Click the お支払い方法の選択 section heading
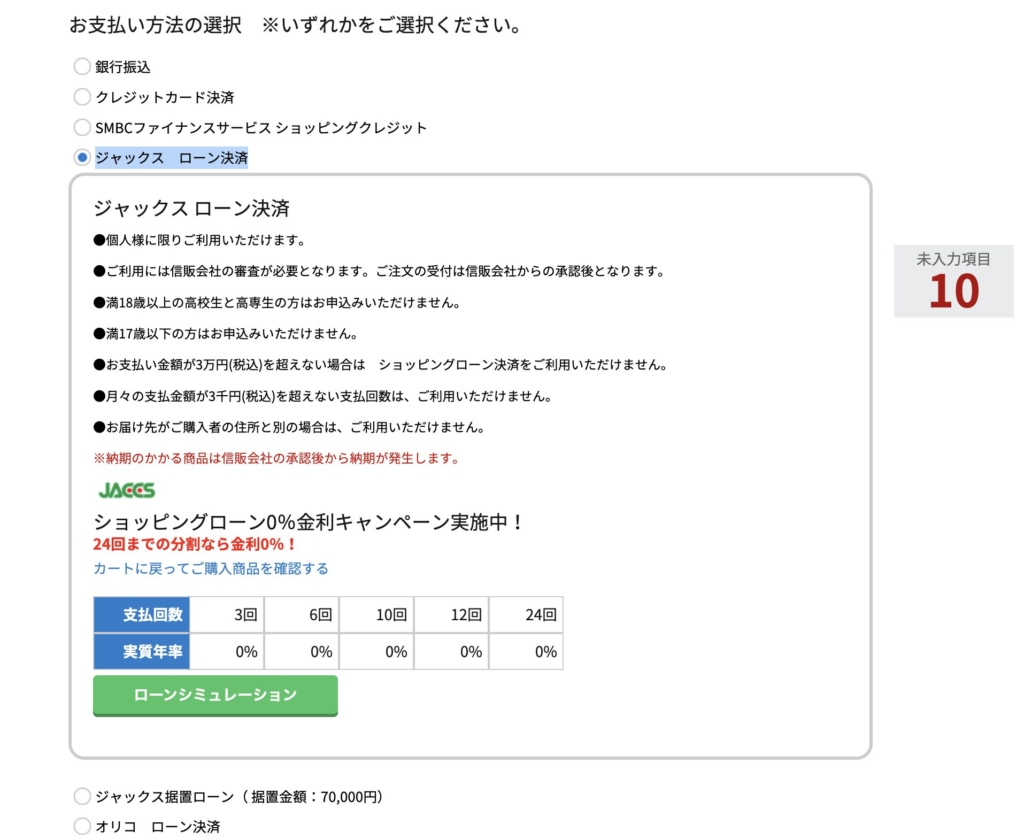Image resolution: width=1024 pixels, height=840 pixels. click(155, 25)
